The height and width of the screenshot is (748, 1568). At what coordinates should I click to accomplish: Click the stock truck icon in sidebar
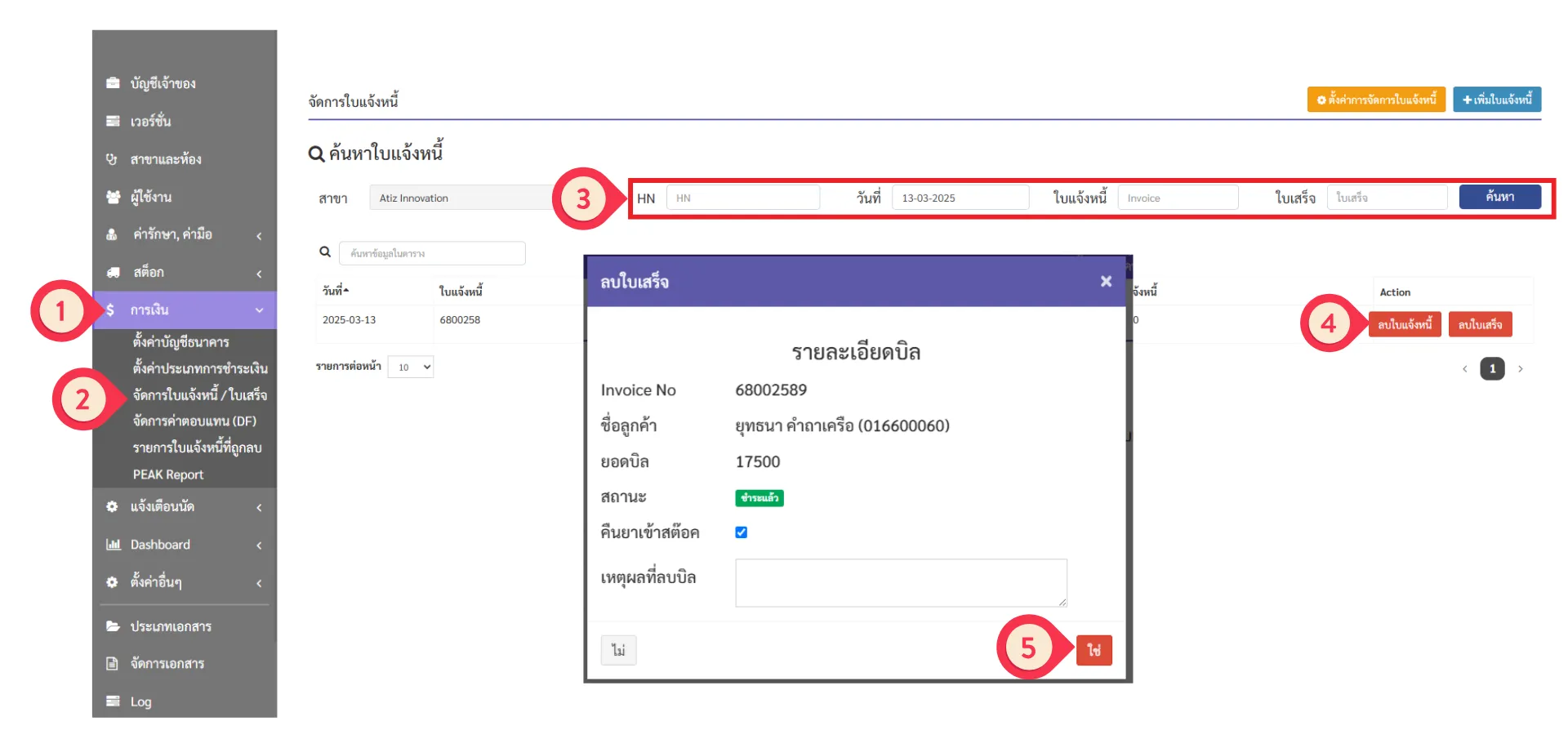point(113,272)
